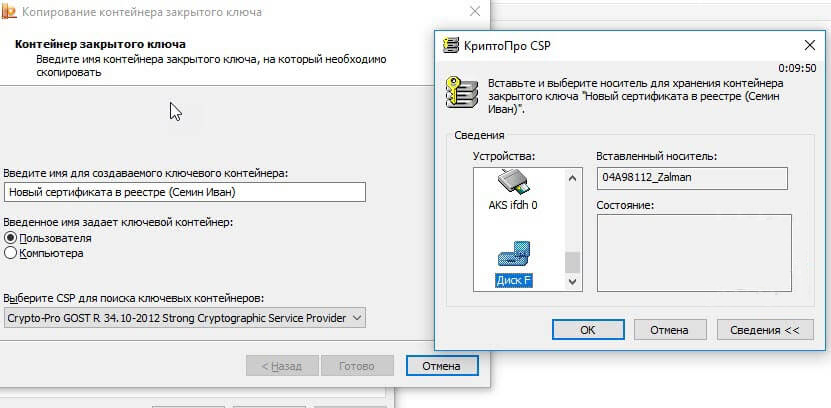Viewport: 831px width, 408px height.
Task: Select the Компьютера radio button
Action: click(11, 253)
